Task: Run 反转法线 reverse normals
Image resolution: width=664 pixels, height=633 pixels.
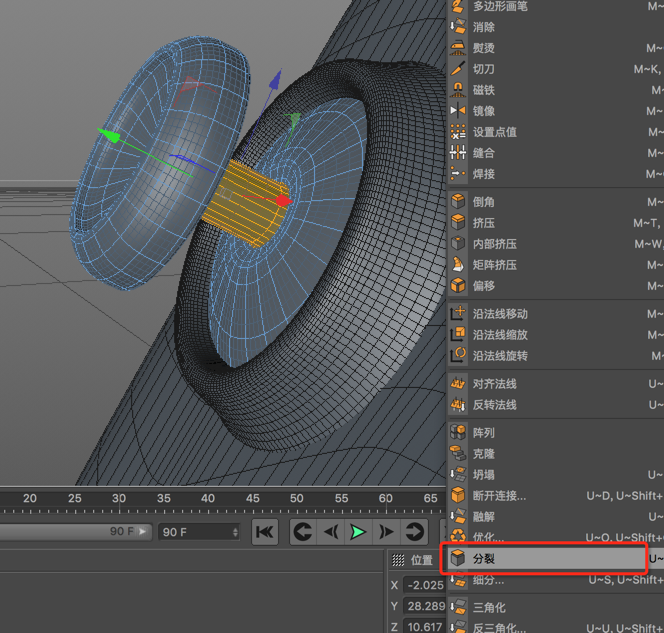Action: click(556, 405)
